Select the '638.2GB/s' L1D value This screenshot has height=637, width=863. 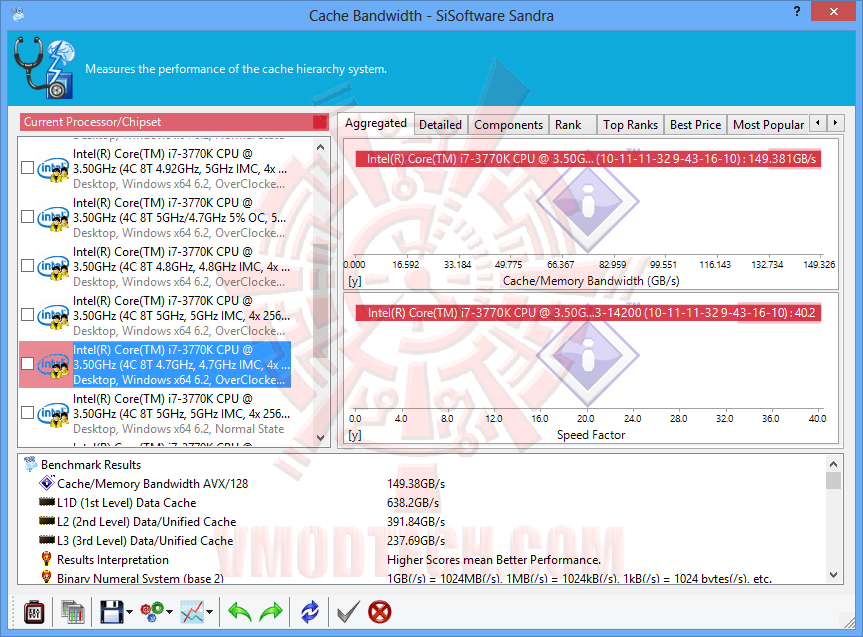click(x=413, y=503)
